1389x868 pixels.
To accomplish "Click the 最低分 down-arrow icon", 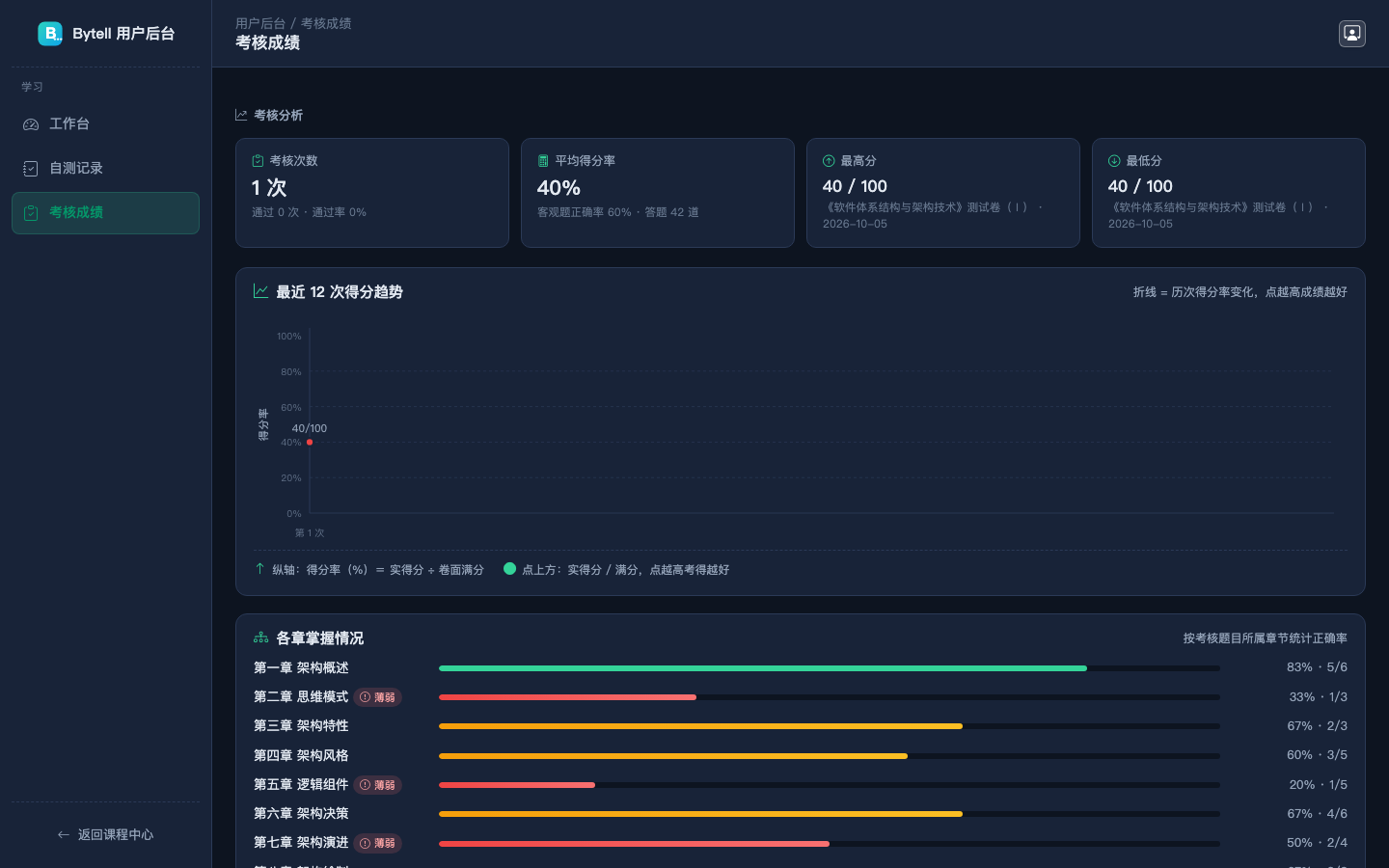I will point(1114,161).
